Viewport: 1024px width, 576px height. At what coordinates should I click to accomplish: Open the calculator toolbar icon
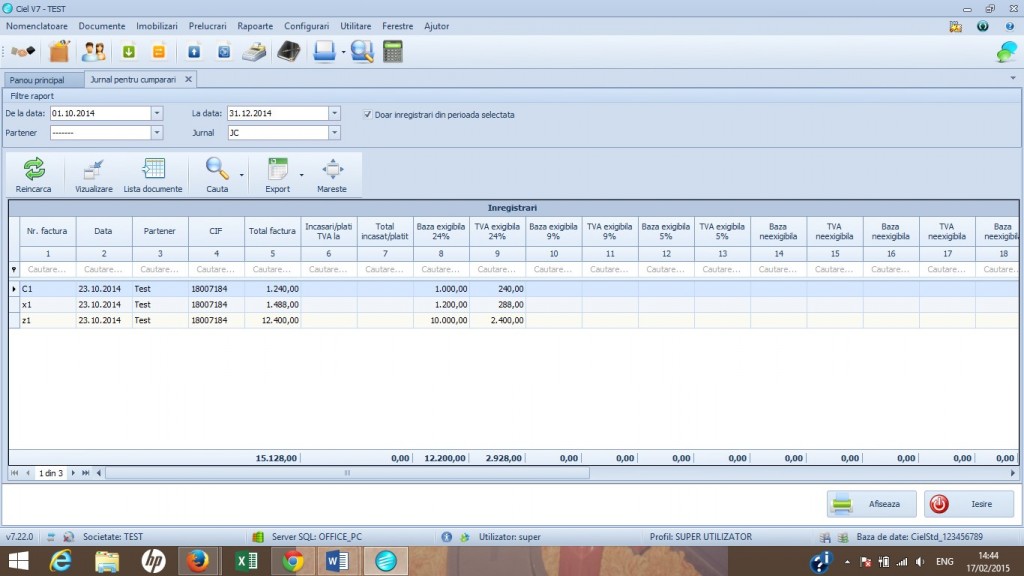tap(393, 52)
